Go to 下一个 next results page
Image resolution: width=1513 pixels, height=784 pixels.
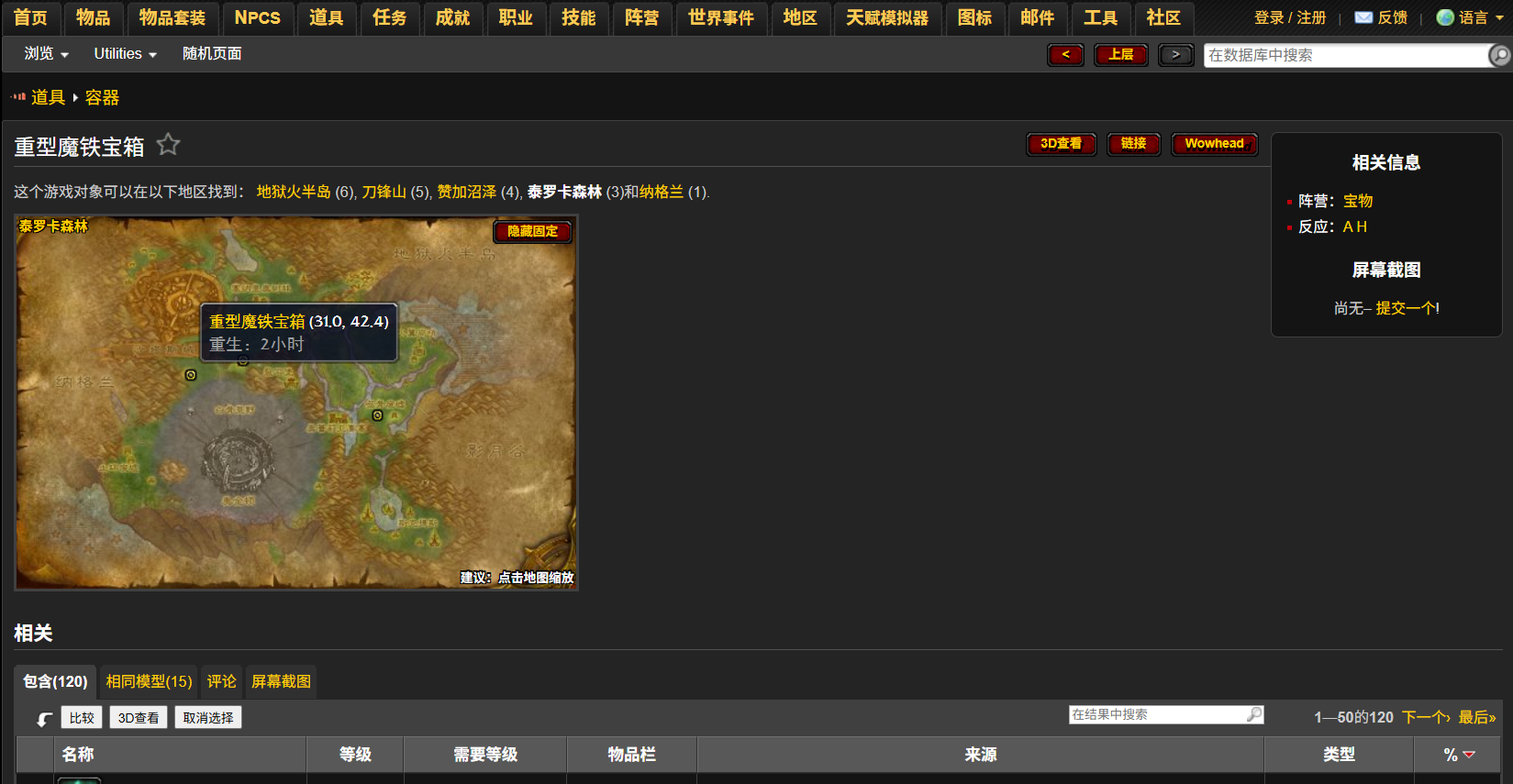[1426, 717]
